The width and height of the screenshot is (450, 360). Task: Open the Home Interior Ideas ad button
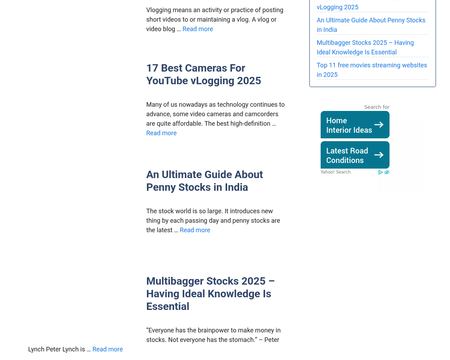click(355, 125)
